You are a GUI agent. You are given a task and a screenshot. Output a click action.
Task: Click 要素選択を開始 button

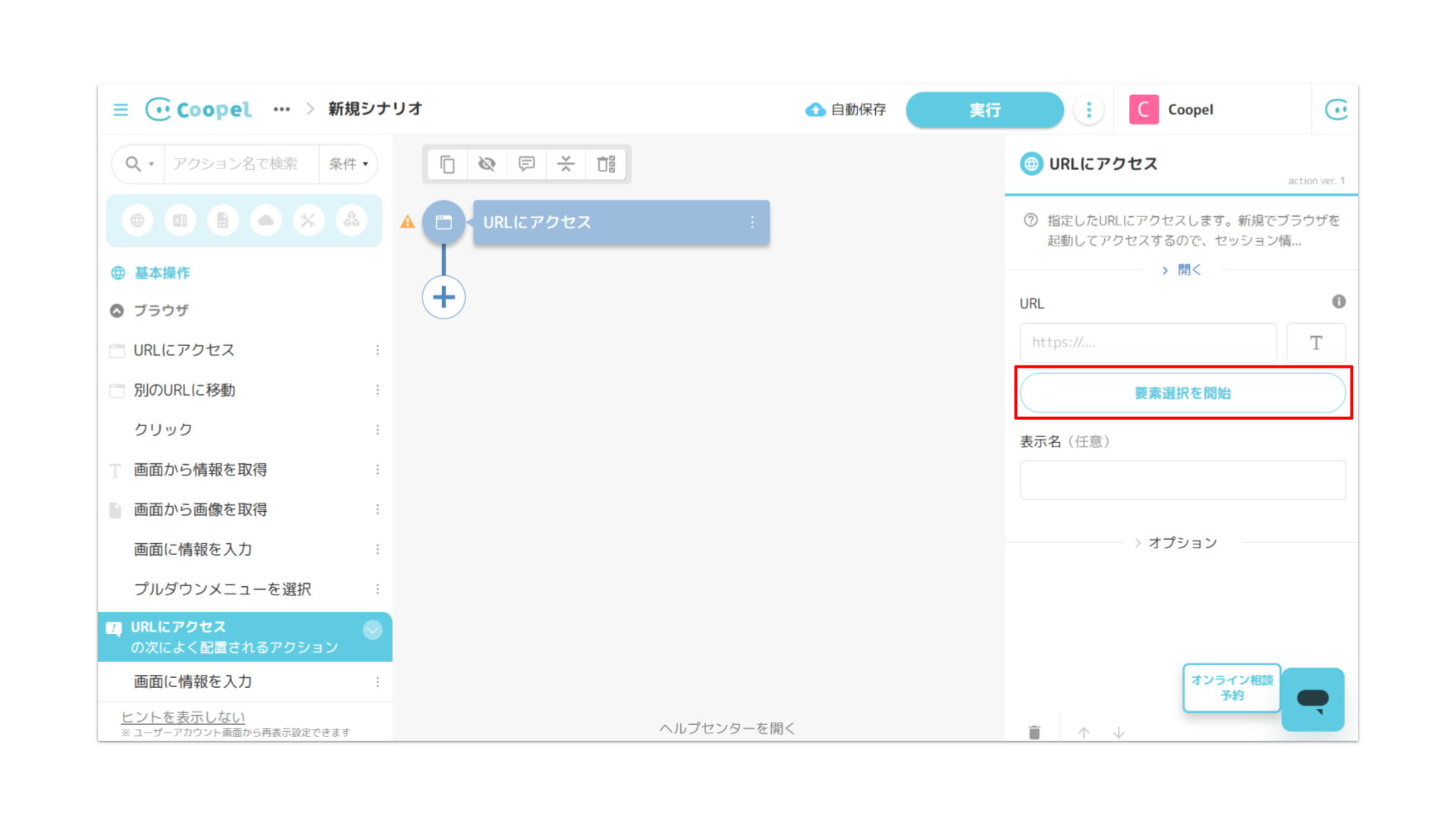tap(1182, 393)
